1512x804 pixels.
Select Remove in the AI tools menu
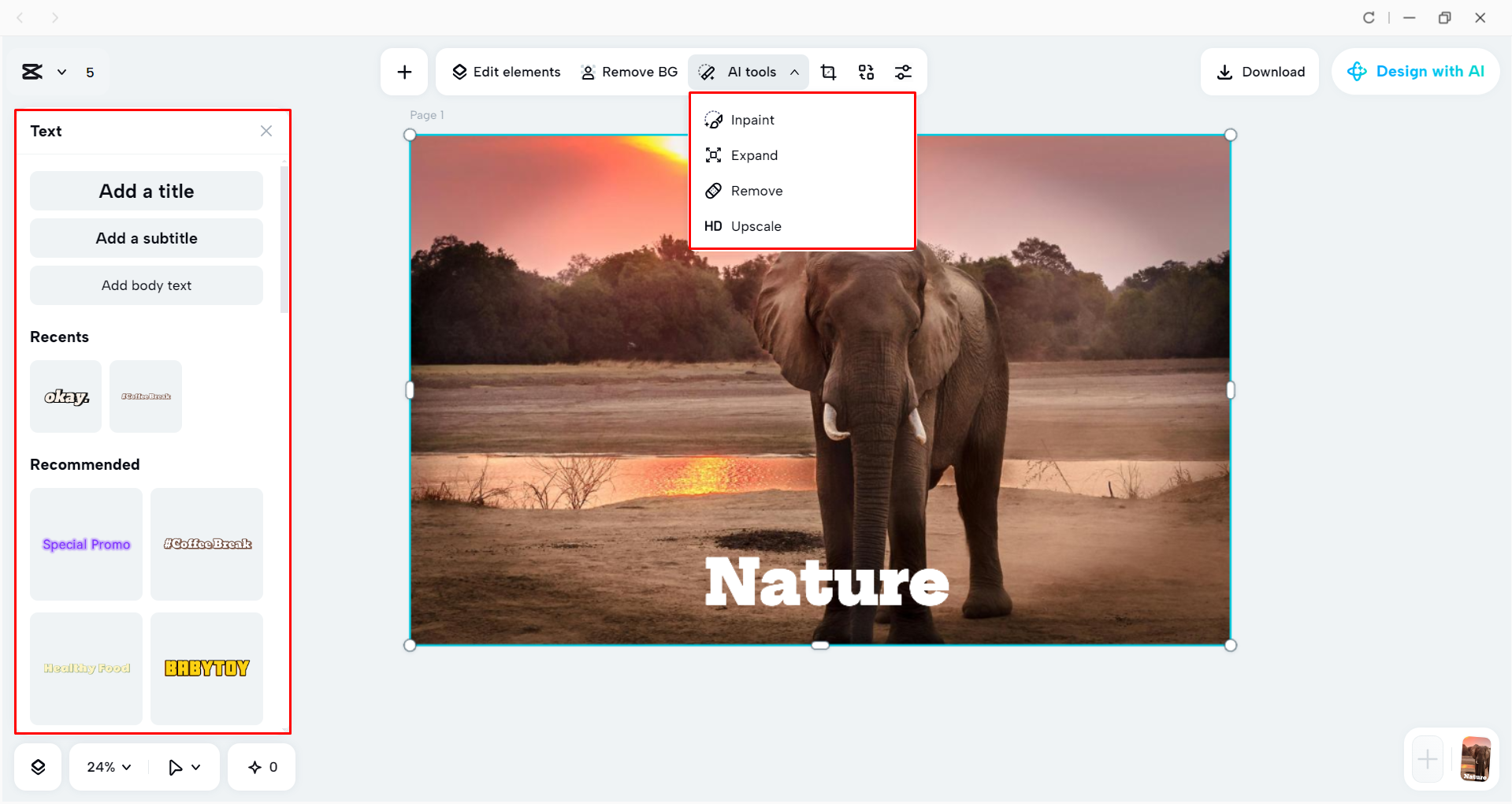click(756, 191)
